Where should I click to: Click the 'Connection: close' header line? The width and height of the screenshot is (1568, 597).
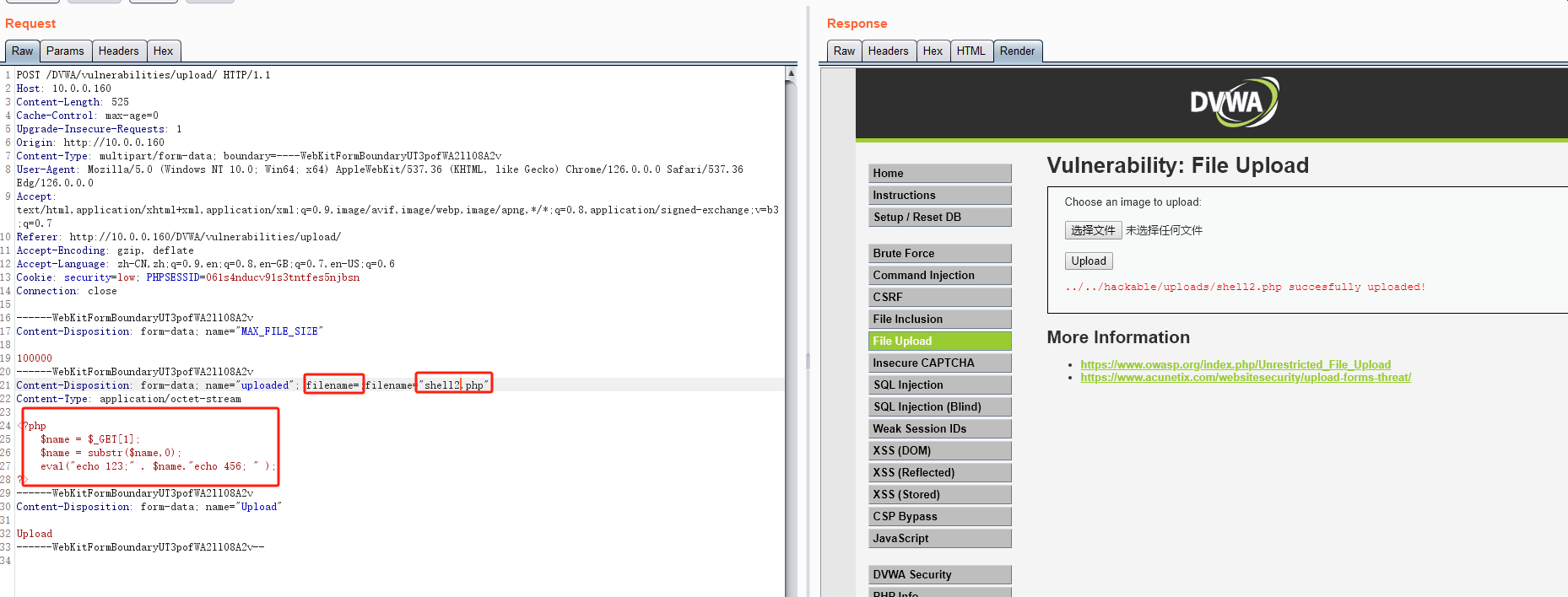(67, 291)
